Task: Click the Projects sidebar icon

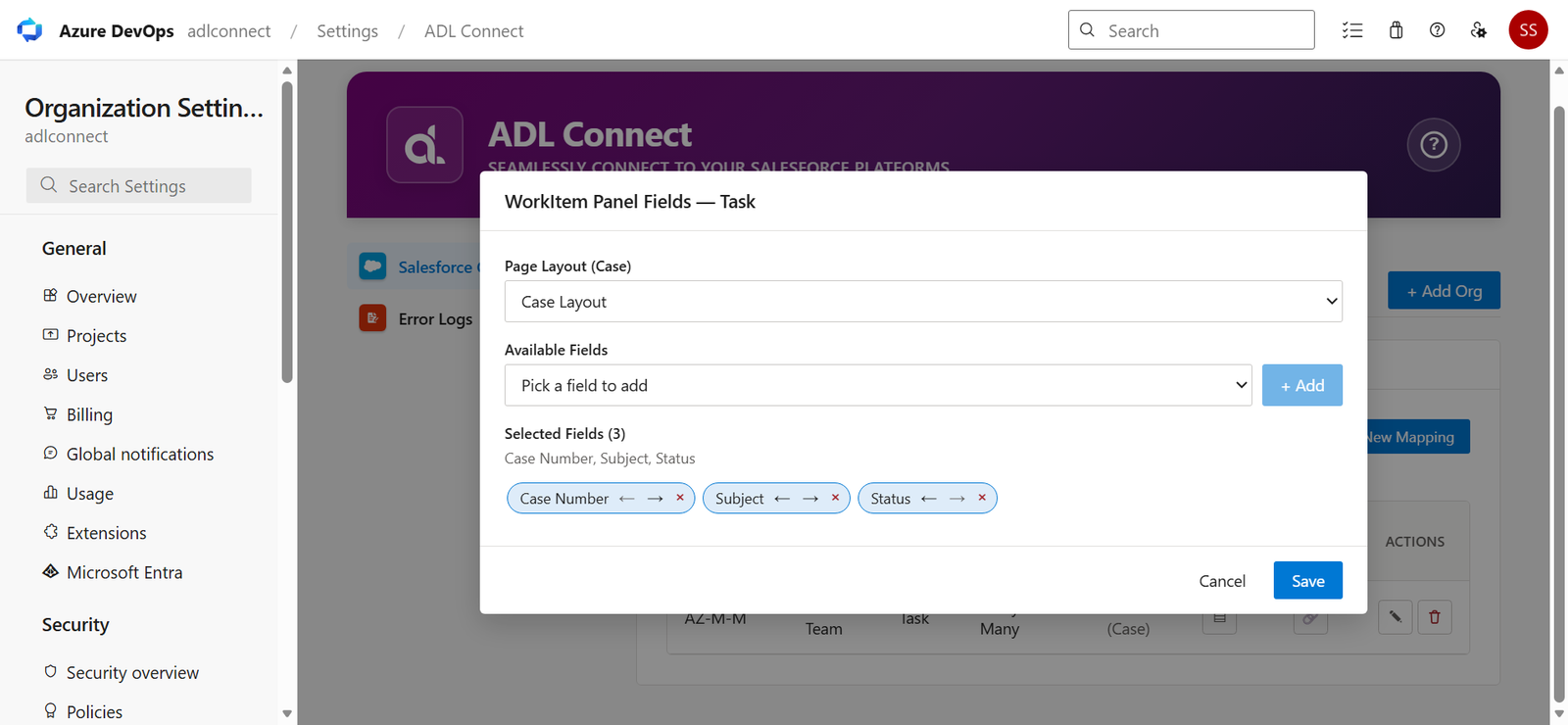Action: (x=50, y=334)
